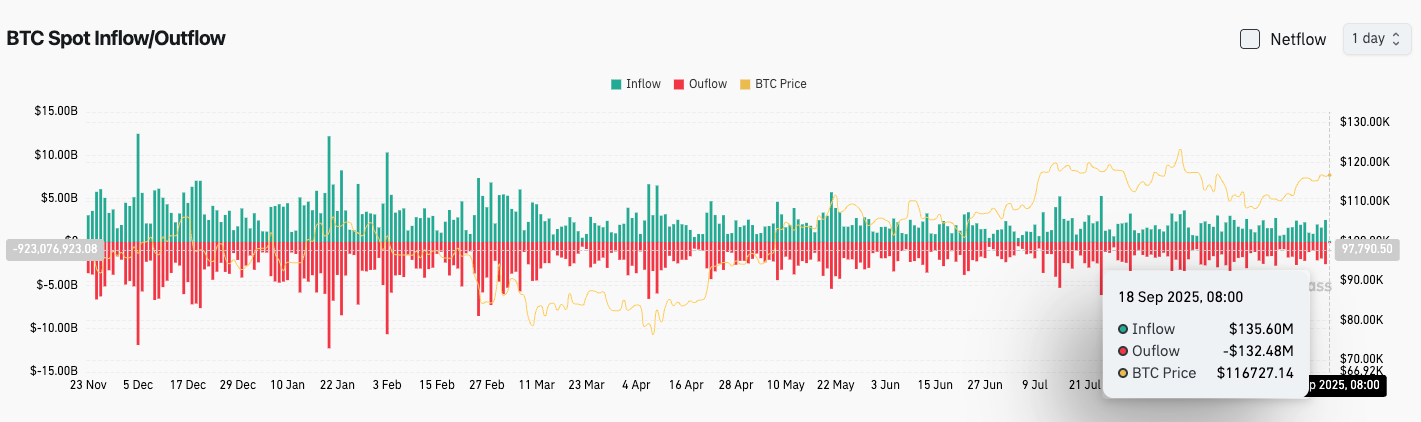Click the 3 Feb date label

click(386, 384)
